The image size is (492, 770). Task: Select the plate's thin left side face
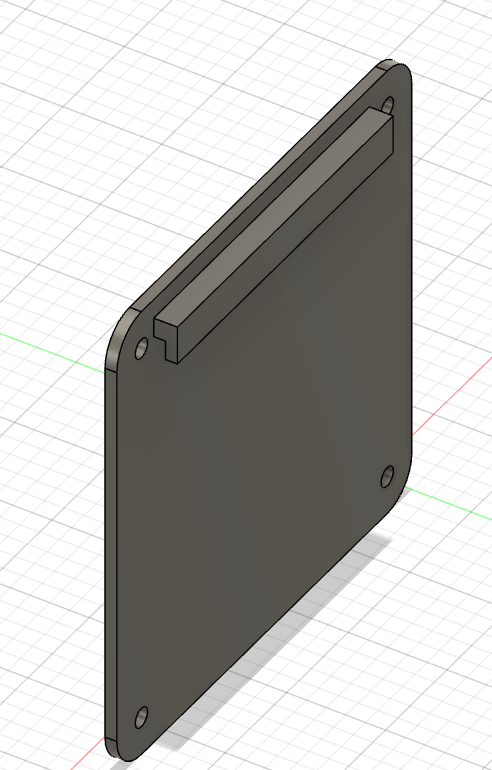(x=111, y=555)
